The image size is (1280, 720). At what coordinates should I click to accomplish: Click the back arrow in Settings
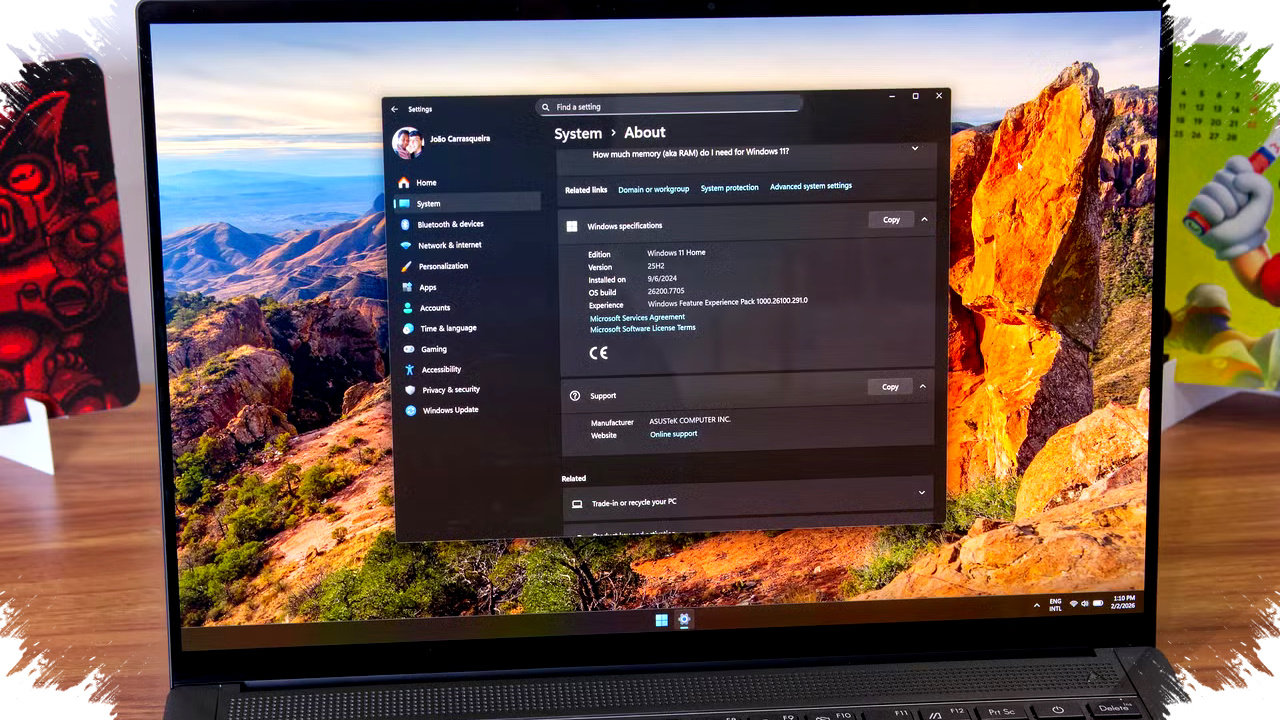395,109
